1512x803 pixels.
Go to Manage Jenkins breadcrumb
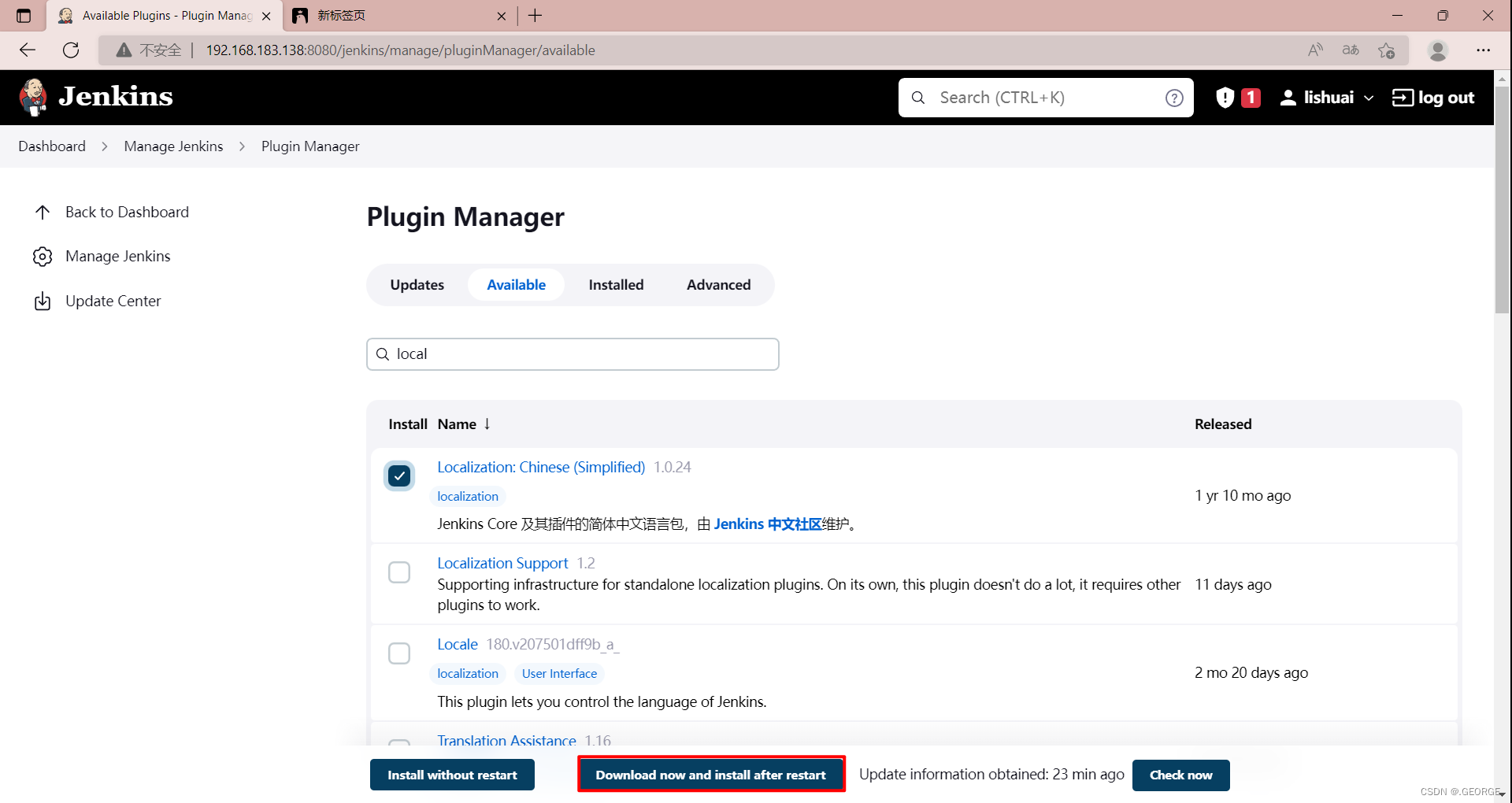(173, 146)
